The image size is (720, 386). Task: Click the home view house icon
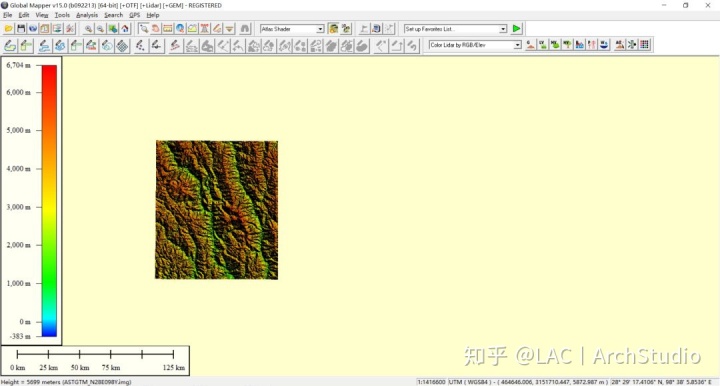(125, 29)
